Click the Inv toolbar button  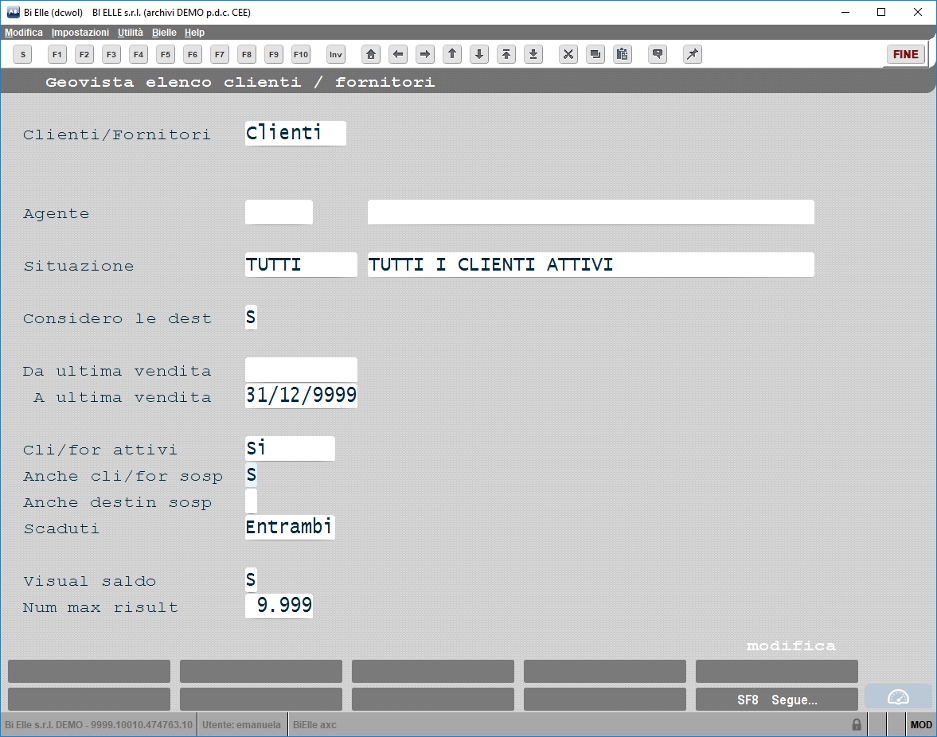click(336, 55)
